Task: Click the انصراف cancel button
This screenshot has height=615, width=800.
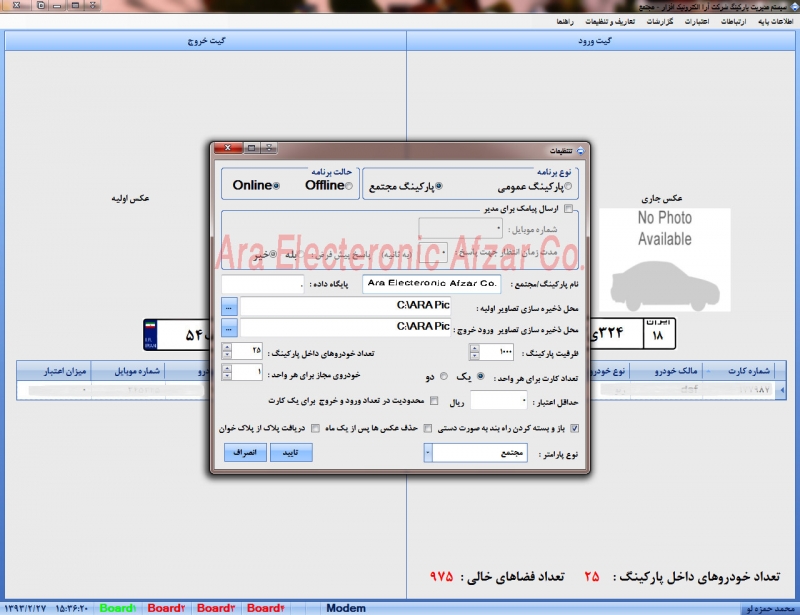Action: pos(245,453)
